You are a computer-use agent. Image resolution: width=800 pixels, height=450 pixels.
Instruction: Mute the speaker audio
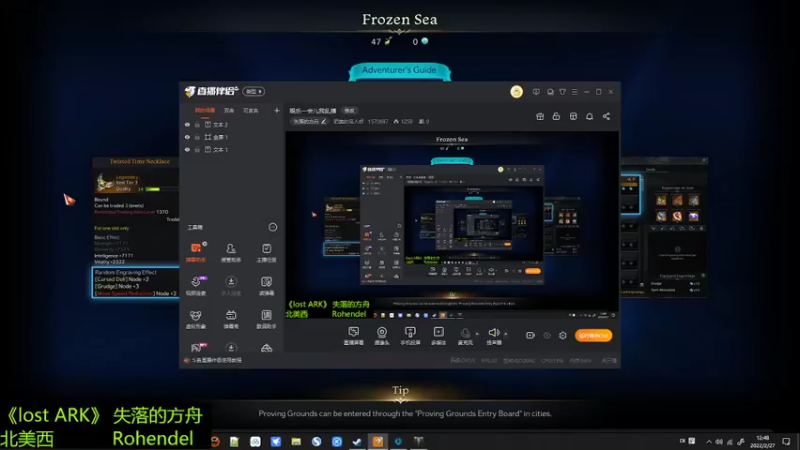[493, 336]
